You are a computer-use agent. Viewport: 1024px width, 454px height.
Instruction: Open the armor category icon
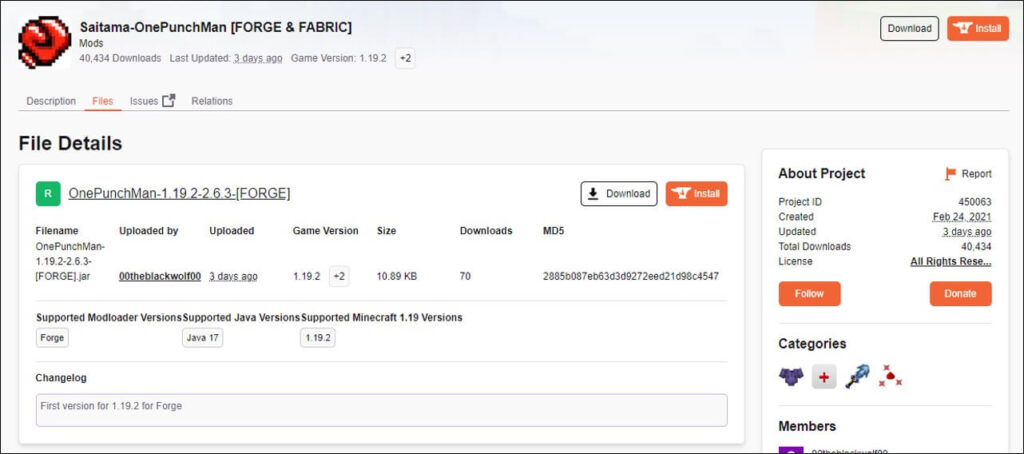point(791,376)
